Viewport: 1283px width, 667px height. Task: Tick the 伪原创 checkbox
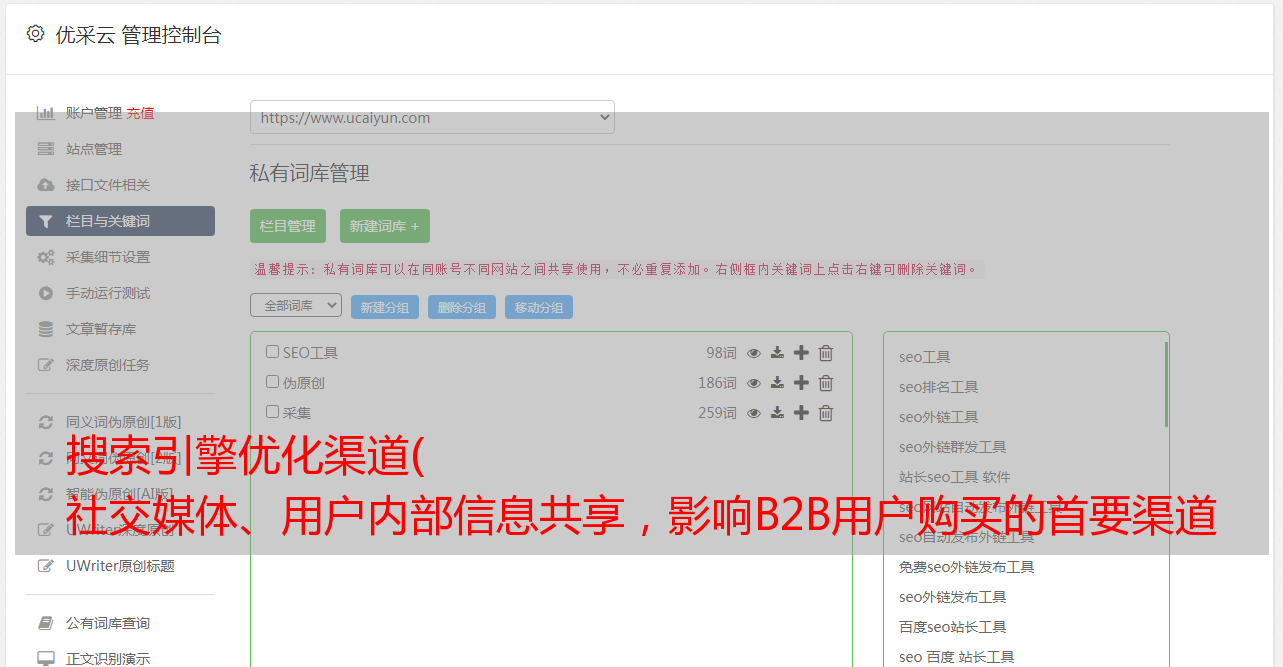272,382
